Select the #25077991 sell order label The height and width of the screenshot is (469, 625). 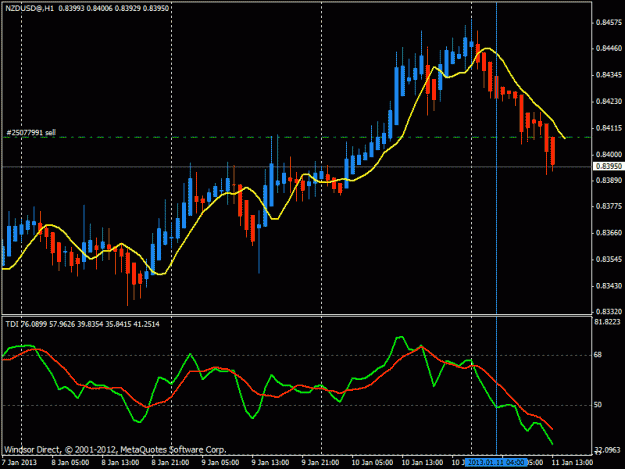(31, 132)
